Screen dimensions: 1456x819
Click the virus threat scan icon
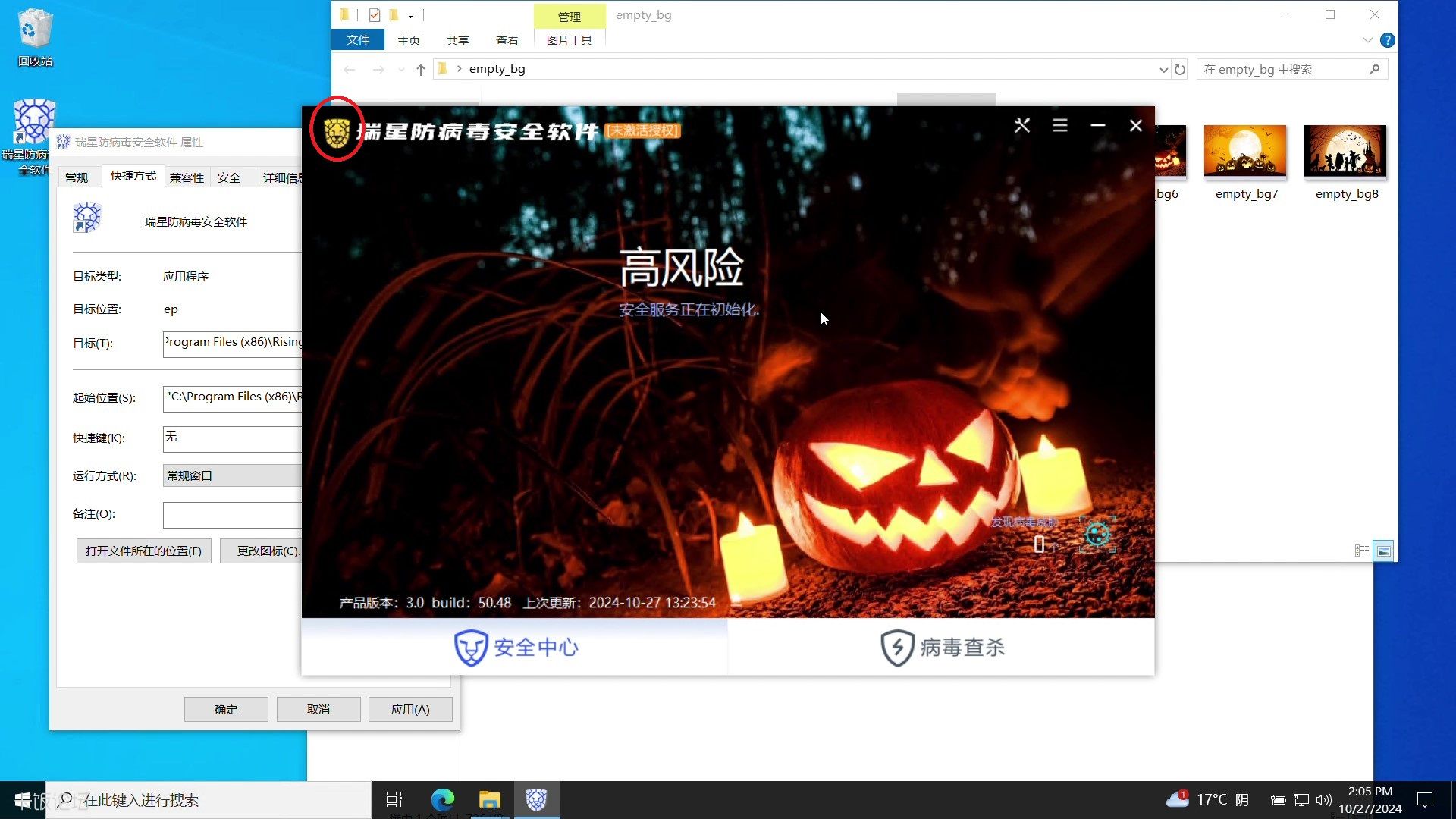1097,535
